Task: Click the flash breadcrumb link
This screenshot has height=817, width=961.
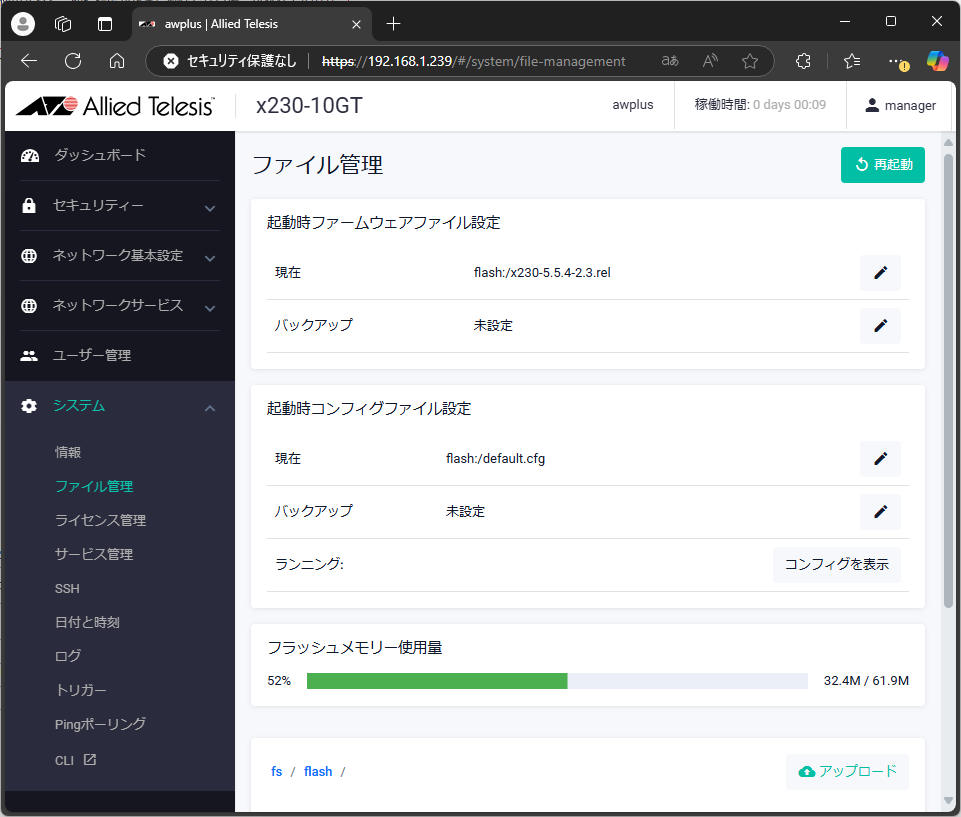Action: (x=318, y=771)
